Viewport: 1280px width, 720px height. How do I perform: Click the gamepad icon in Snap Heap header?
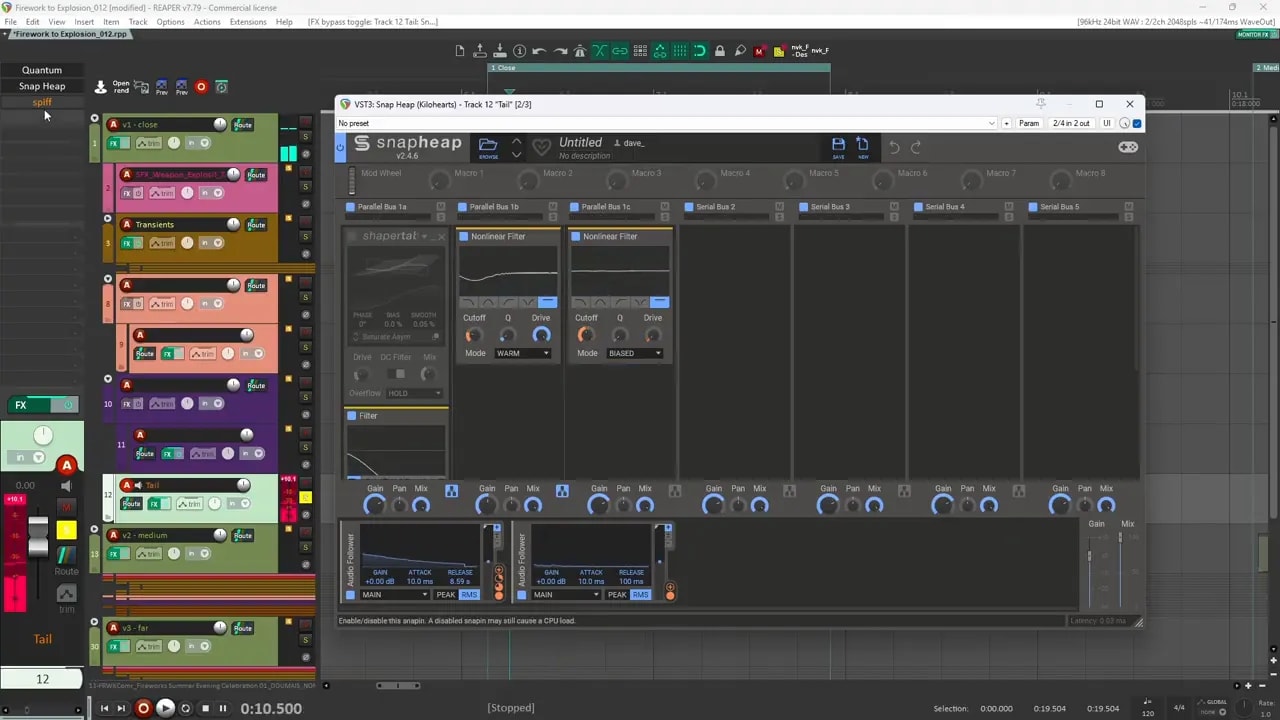pyautogui.click(x=1127, y=147)
